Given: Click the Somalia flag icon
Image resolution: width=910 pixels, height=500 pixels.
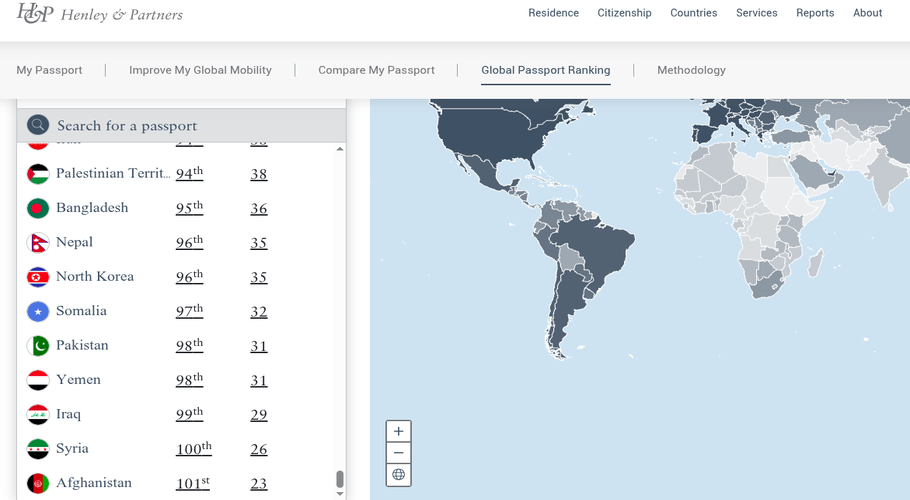Looking at the screenshot, I should pyautogui.click(x=38, y=311).
